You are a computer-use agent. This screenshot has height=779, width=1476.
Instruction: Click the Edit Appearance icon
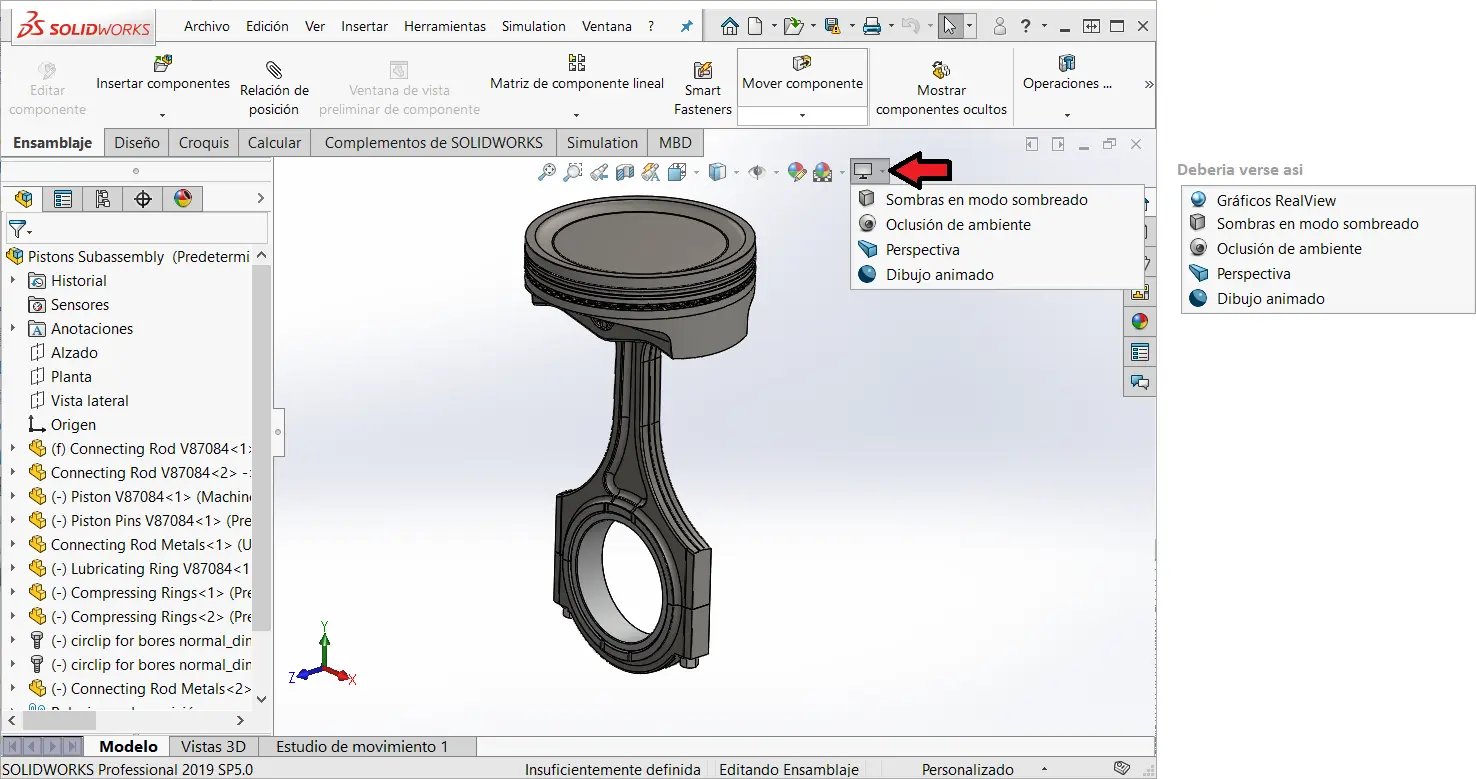797,171
